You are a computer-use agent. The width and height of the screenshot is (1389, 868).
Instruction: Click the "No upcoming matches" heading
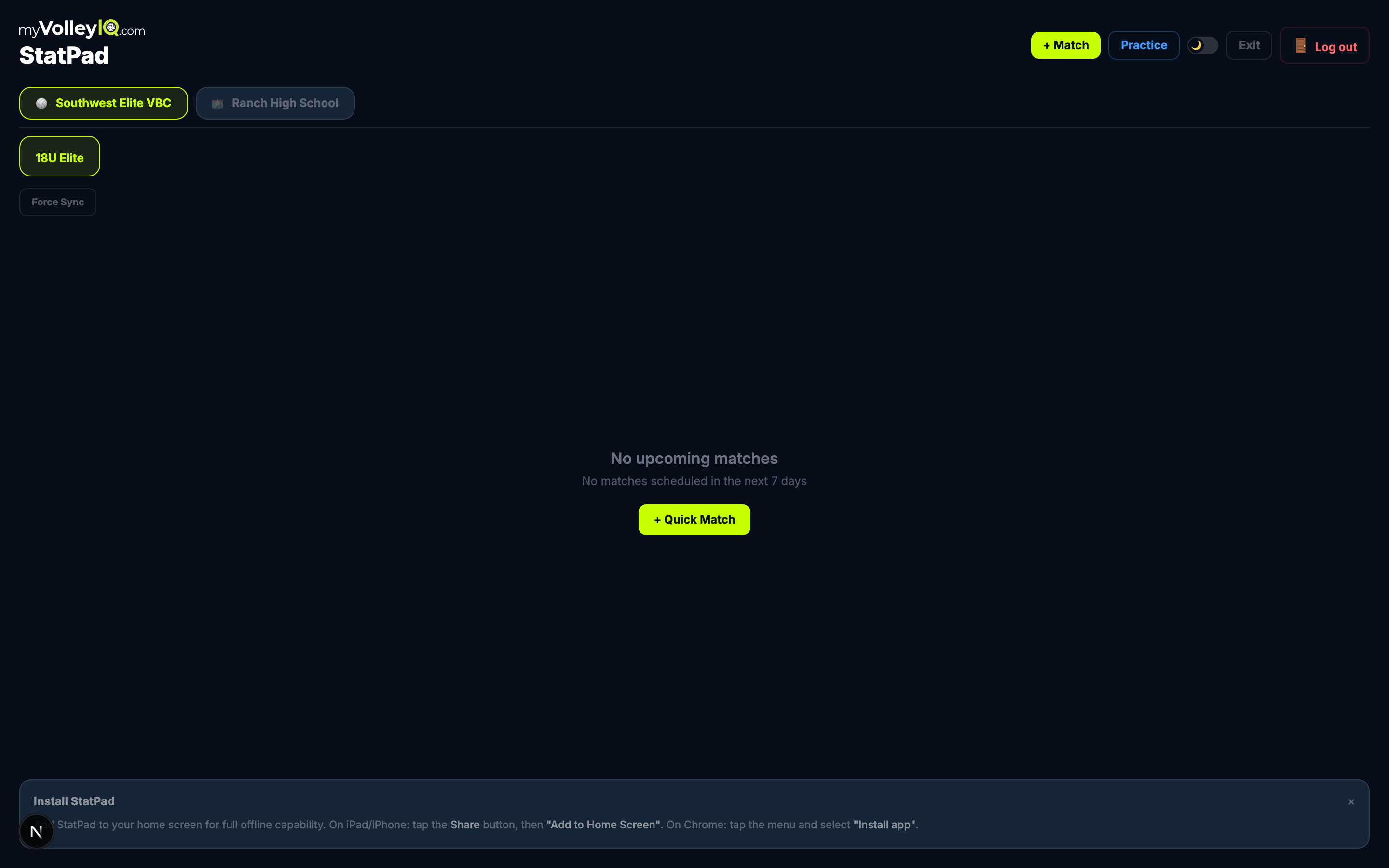(694, 459)
